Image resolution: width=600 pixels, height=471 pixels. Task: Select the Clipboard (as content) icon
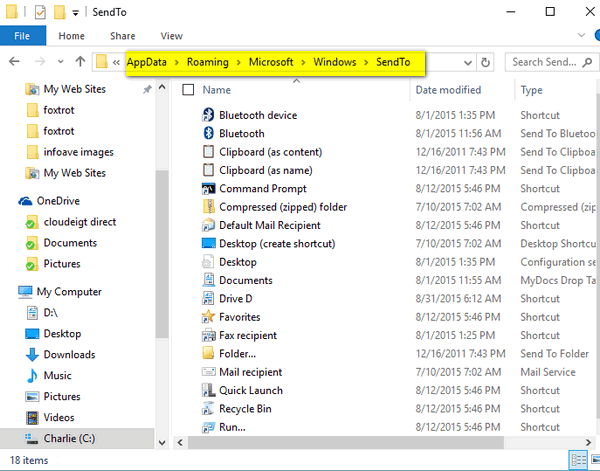pyautogui.click(x=208, y=152)
